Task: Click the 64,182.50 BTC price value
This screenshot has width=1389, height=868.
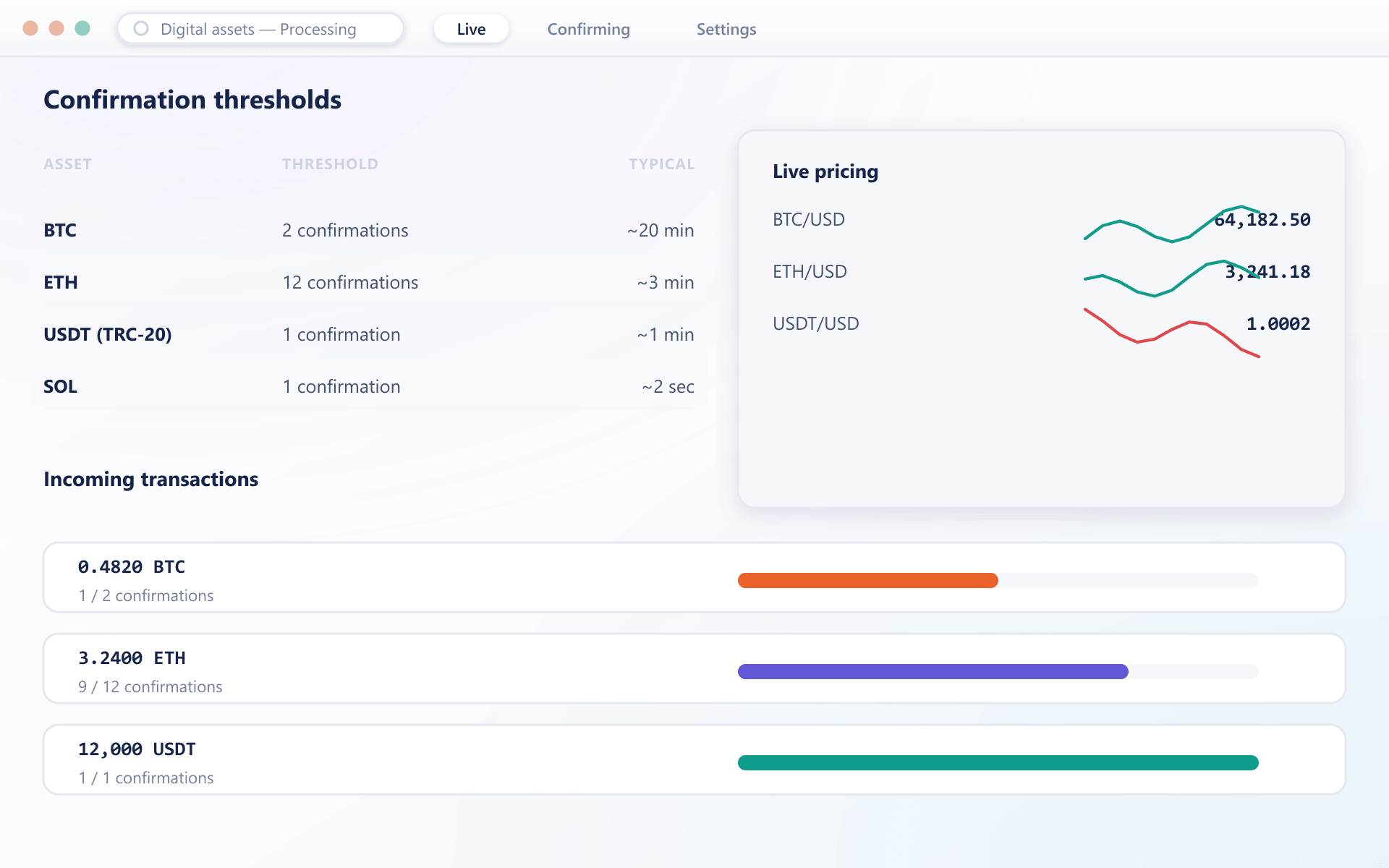Action: pyautogui.click(x=1262, y=219)
